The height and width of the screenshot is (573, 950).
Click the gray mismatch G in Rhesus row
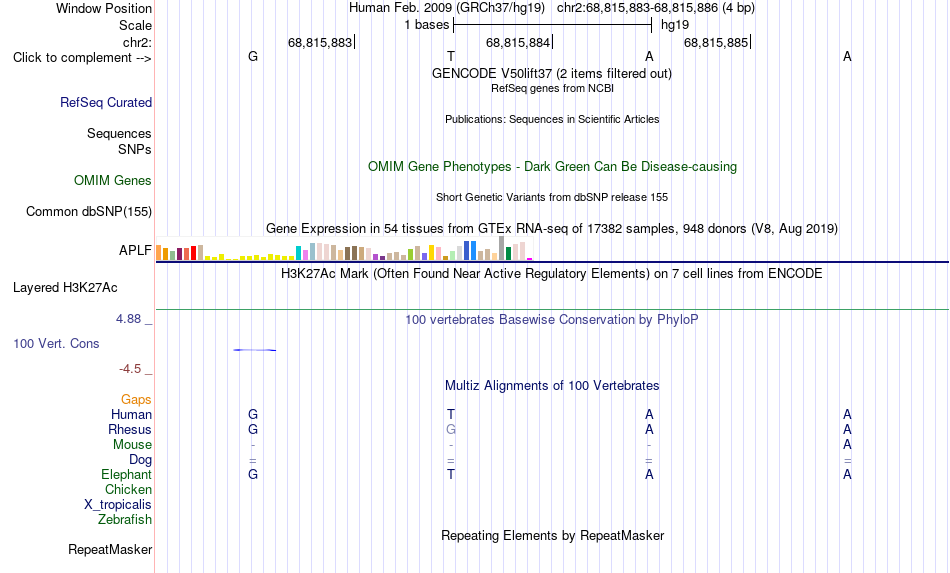point(451,429)
